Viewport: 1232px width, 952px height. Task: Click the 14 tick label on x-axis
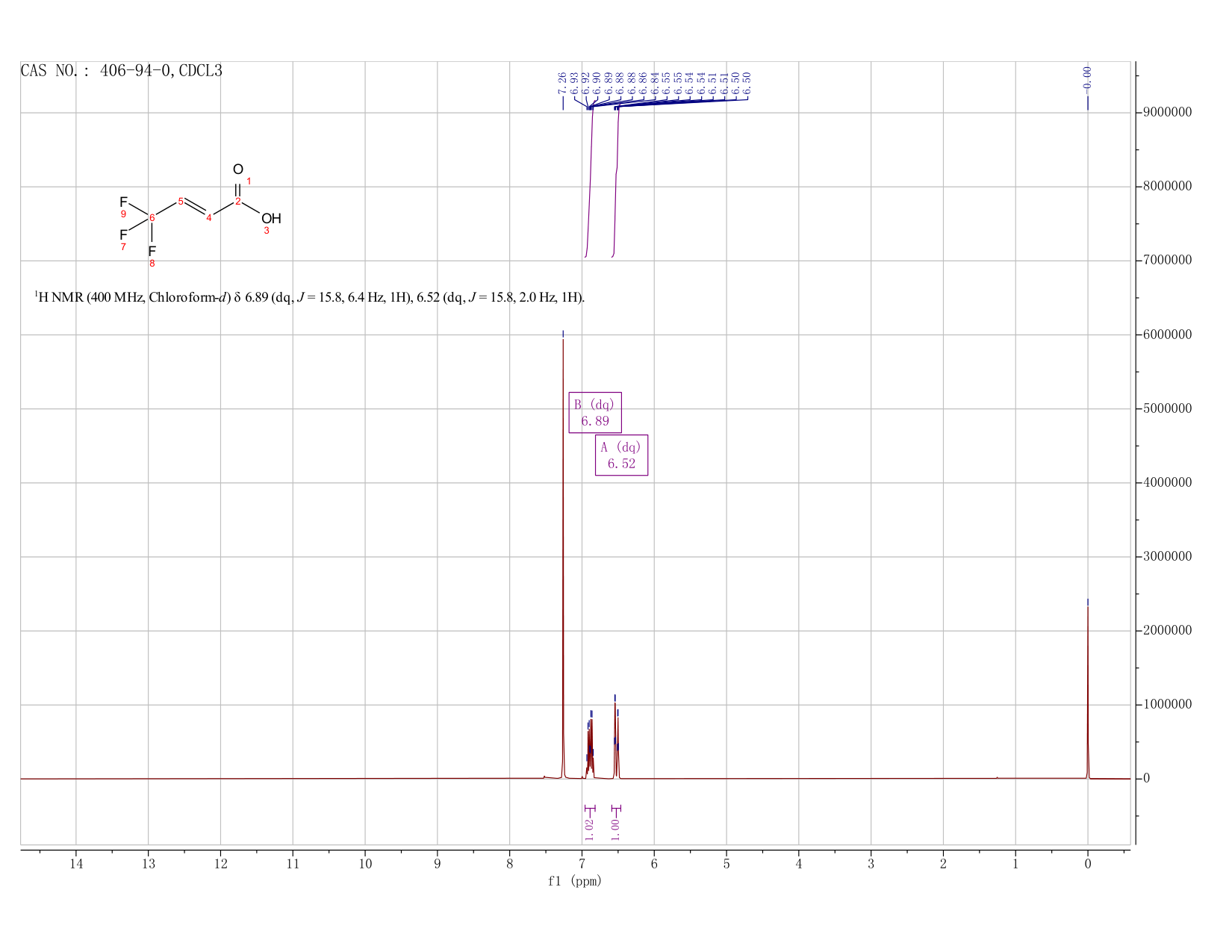pos(76,864)
